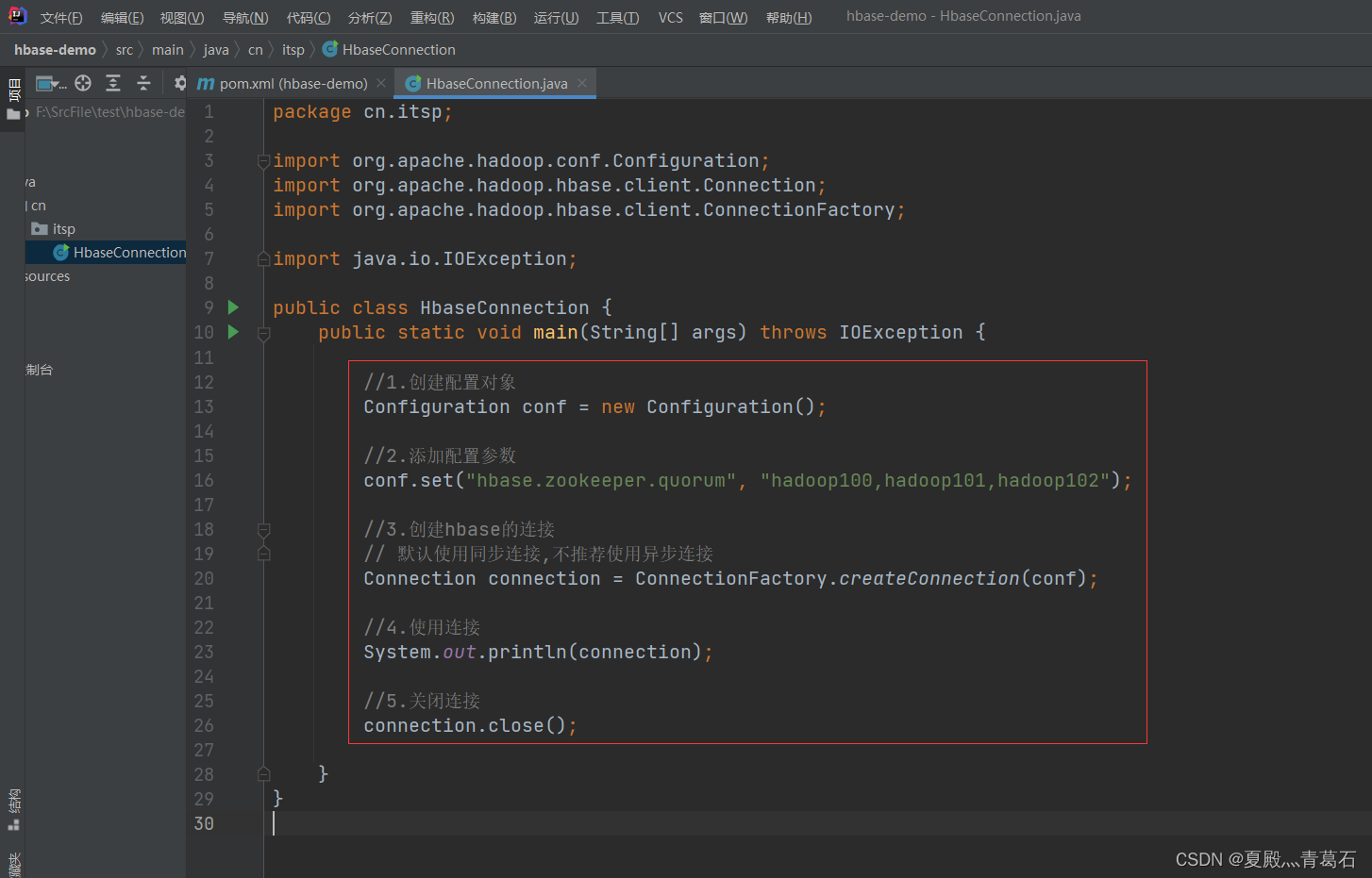This screenshot has width=1372, height=878.
Task: Open the 窗口(W) menu
Action: pyautogui.click(x=724, y=18)
